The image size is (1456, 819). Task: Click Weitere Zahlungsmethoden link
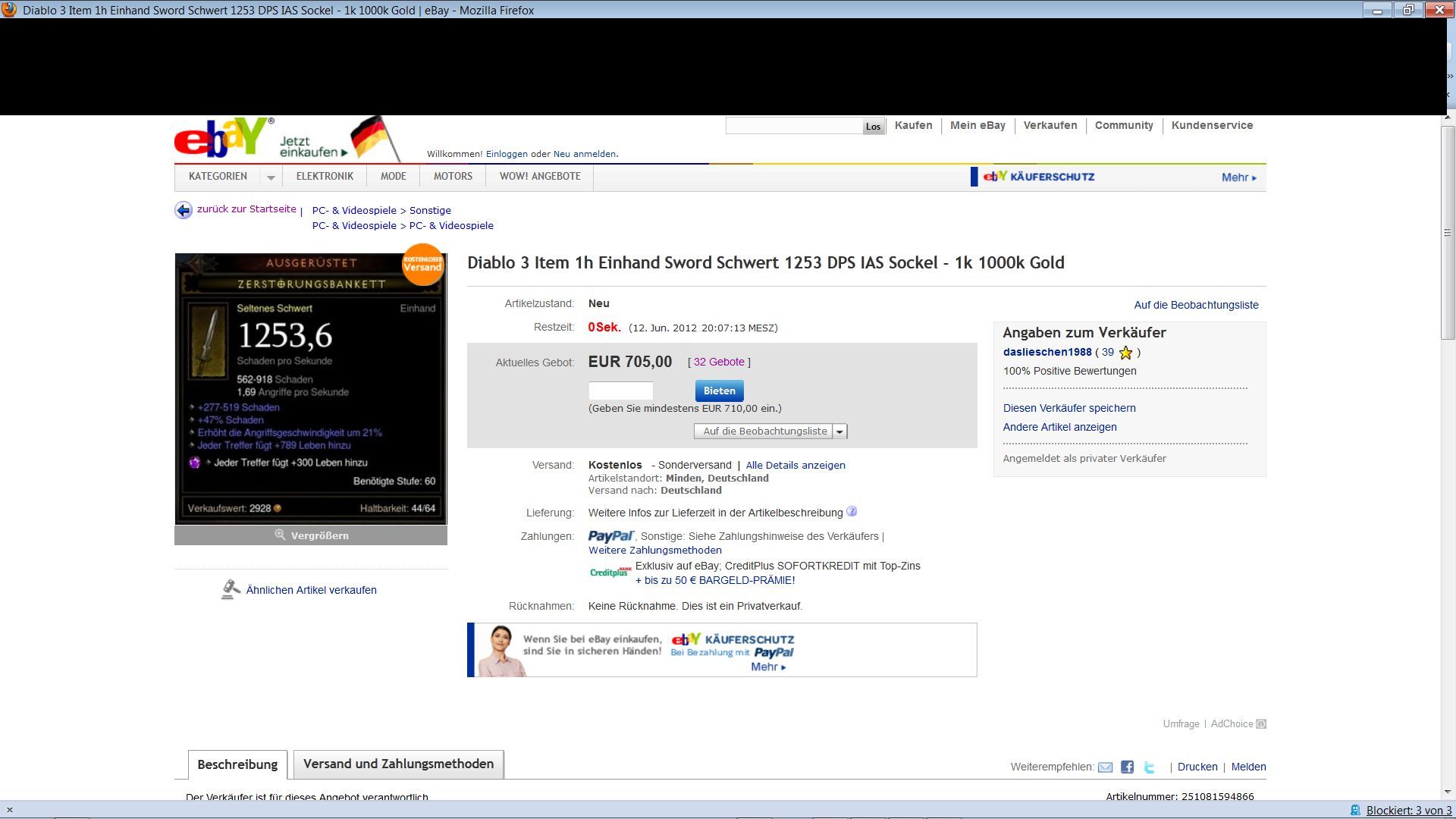pos(655,551)
